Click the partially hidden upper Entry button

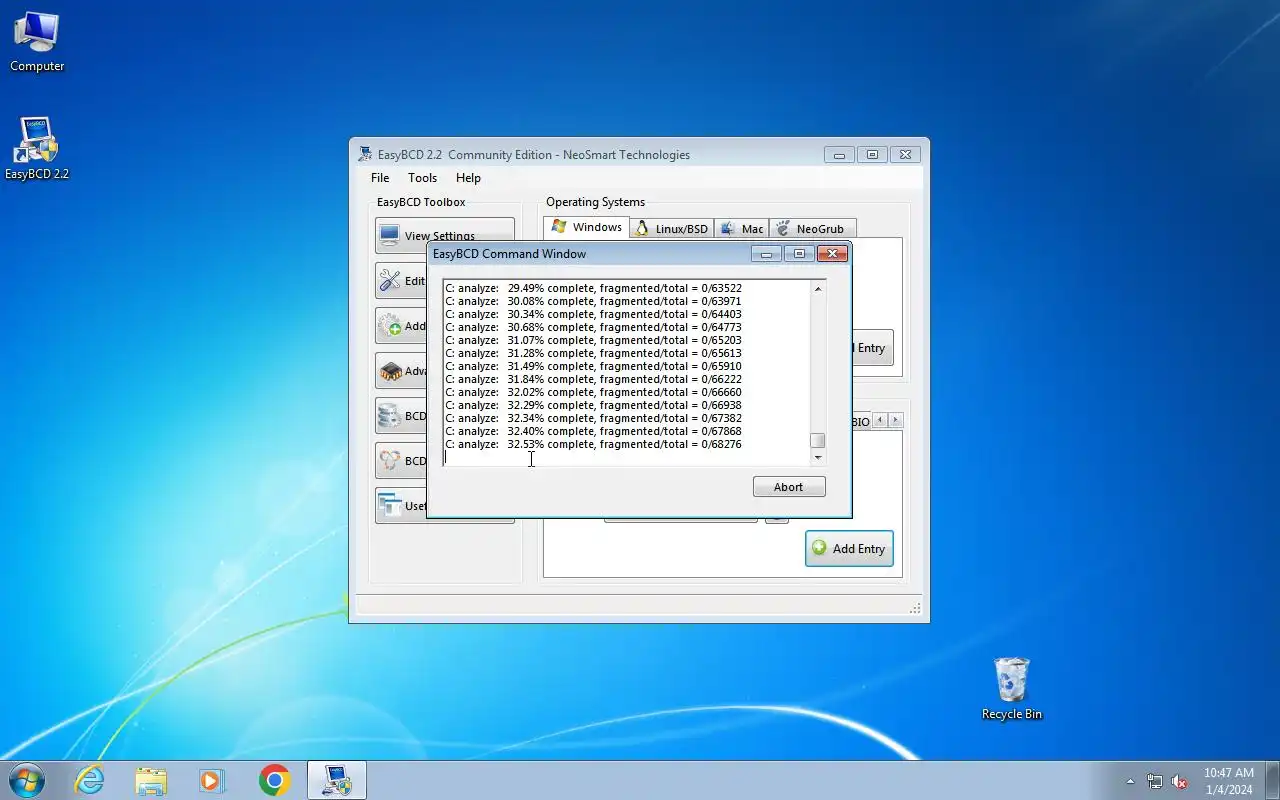872,348
